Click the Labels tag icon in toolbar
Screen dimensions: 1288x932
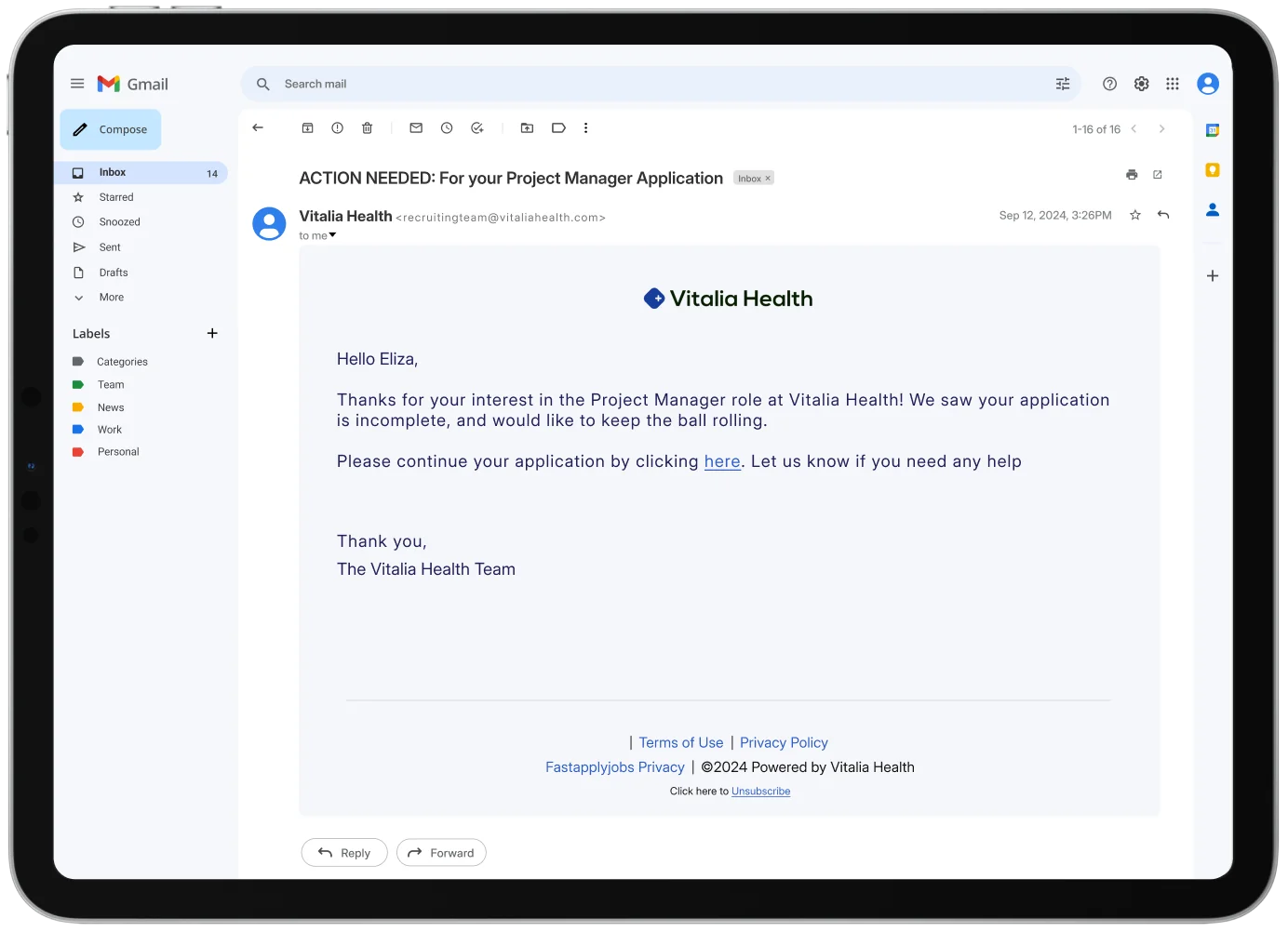click(558, 128)
